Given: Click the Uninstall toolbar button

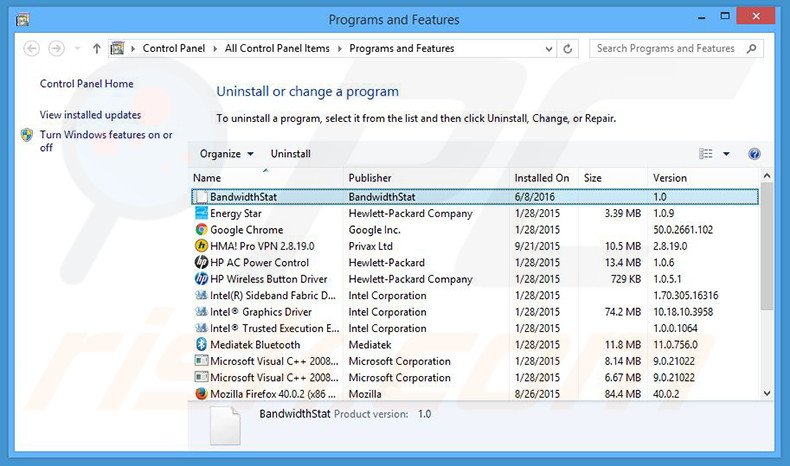Looking at the screenshot, I should point(291,154).
